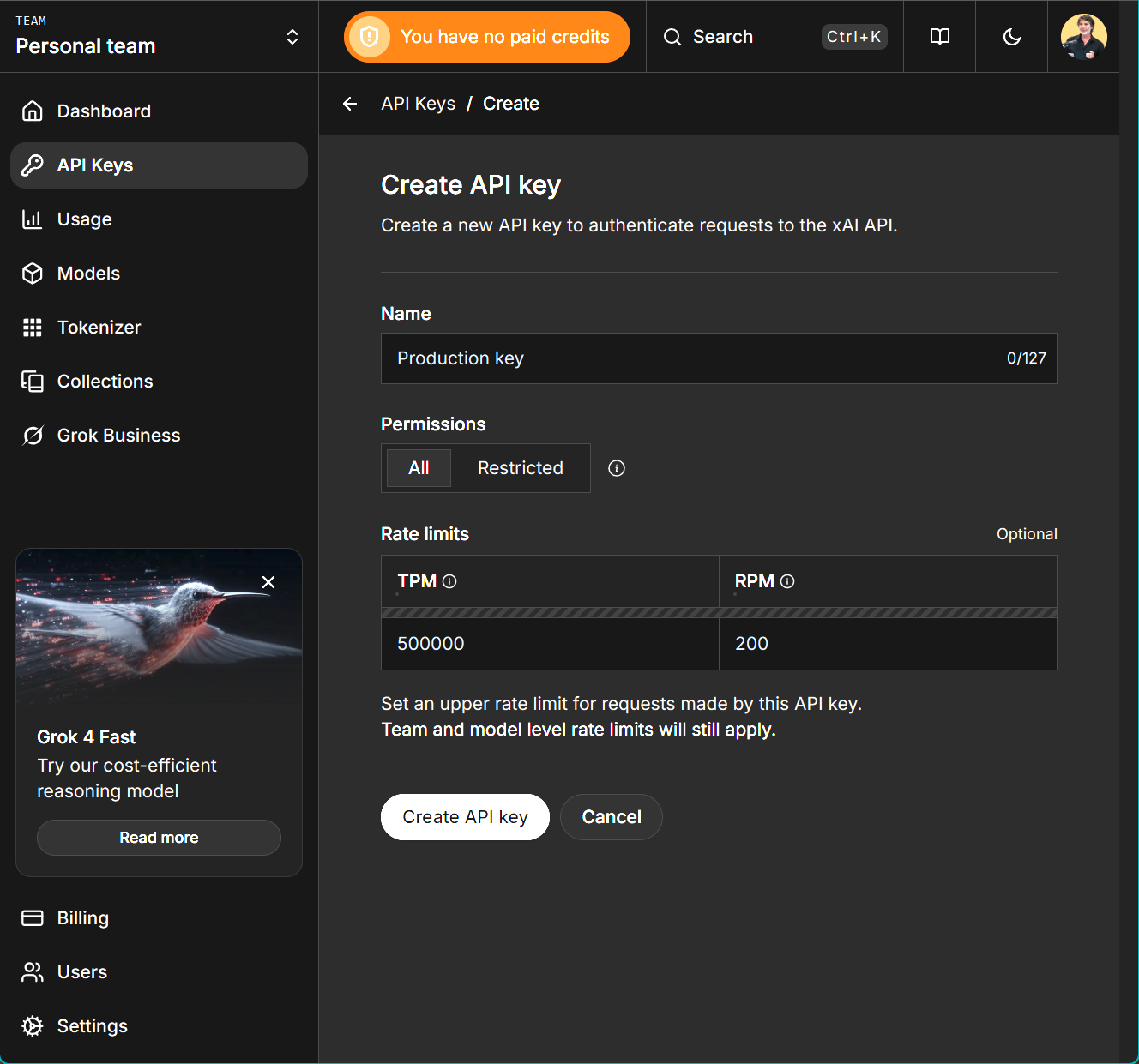This screenshot has height=1064, width=1139.
Task: Click the API key Name input field
Action: (x=695, y=358)
